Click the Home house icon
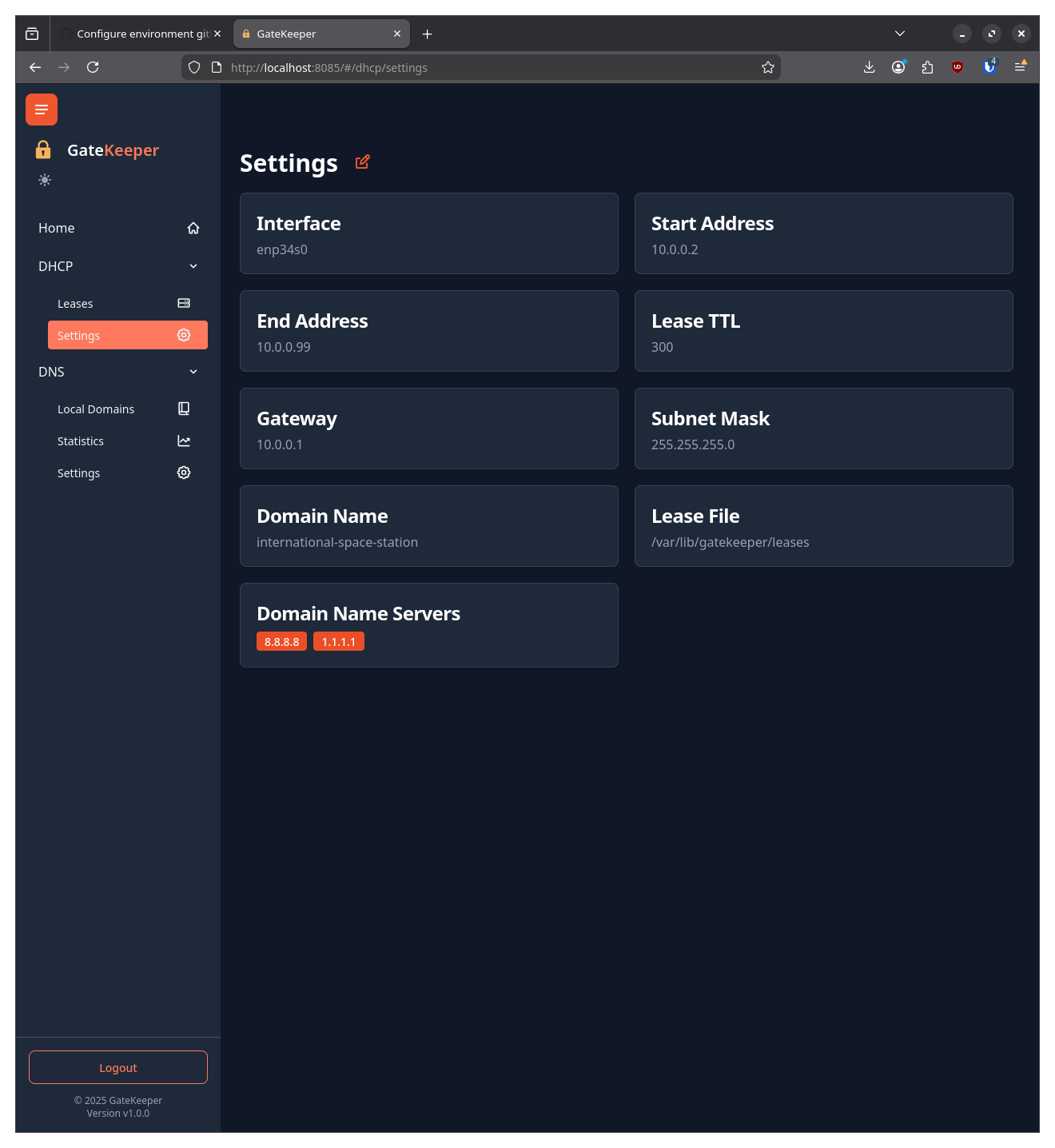 tap(193, 228)
